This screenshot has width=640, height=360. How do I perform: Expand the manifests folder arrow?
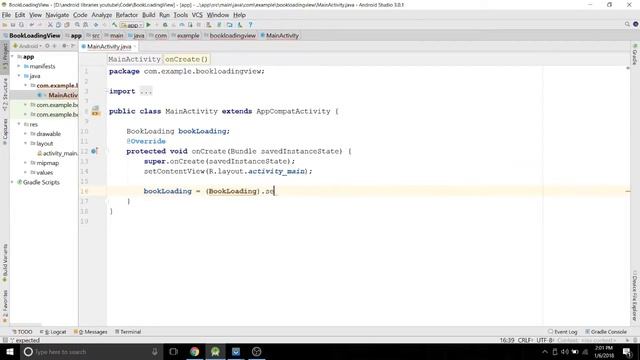tap(19, 66)
